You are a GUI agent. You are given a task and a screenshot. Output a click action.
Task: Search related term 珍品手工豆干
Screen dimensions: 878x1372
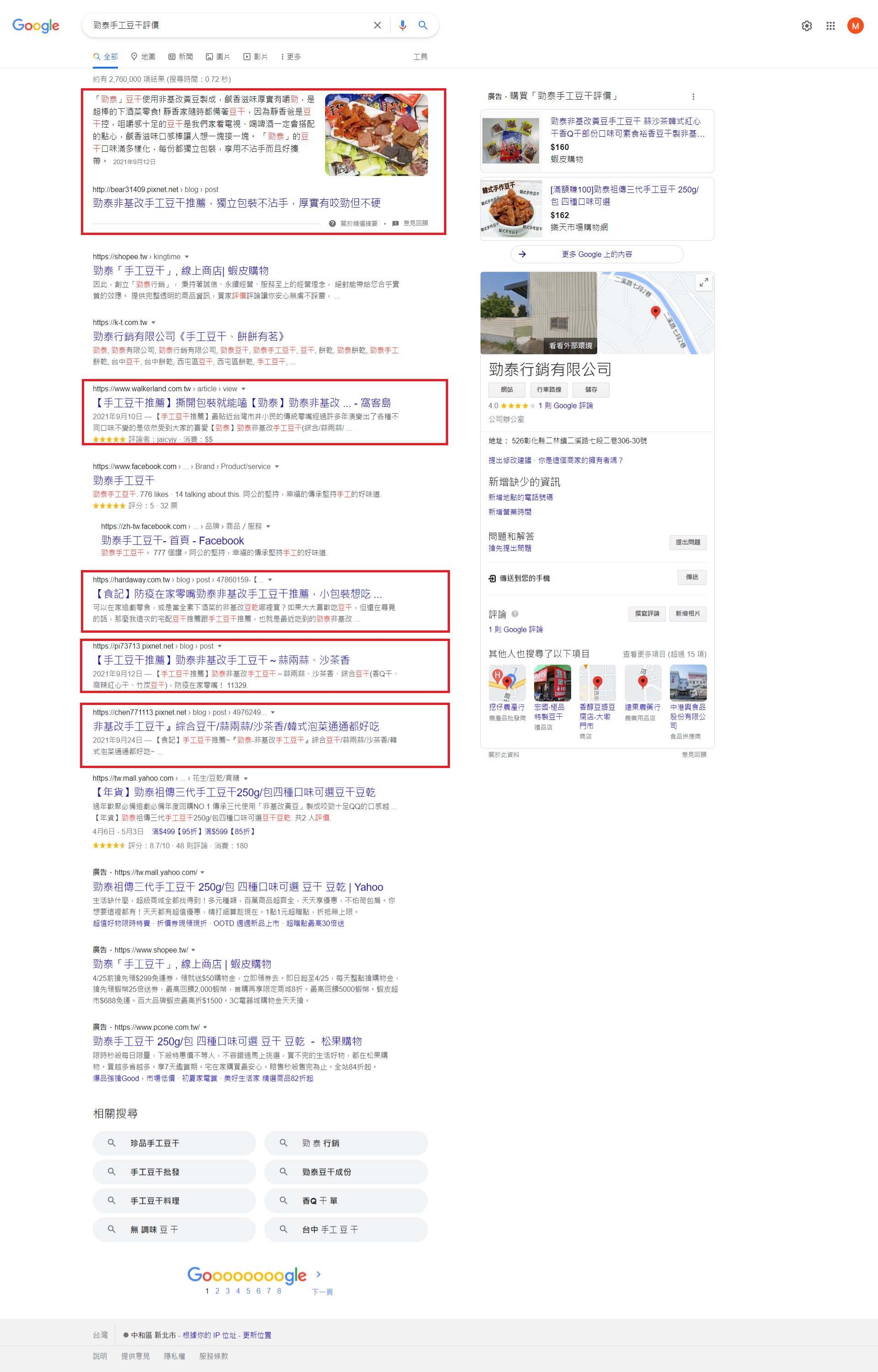(x=174, y=1142)
